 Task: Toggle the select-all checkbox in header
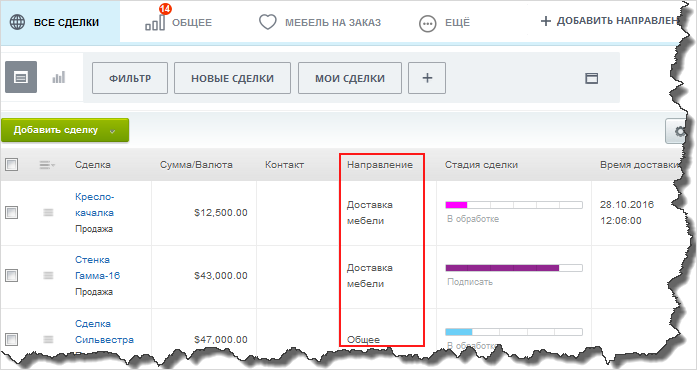[x=12, y=165]
